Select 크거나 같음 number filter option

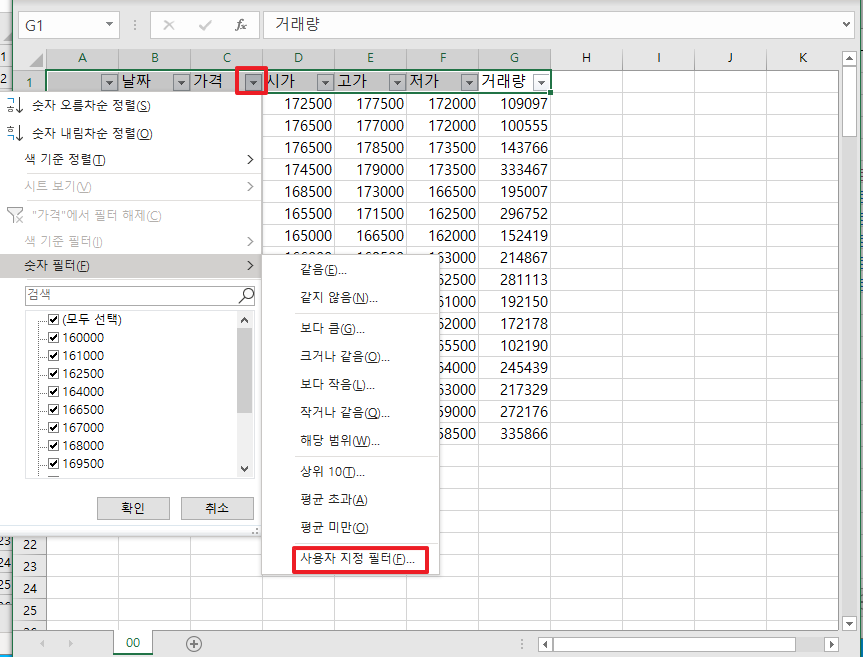(x=351, y=357)
